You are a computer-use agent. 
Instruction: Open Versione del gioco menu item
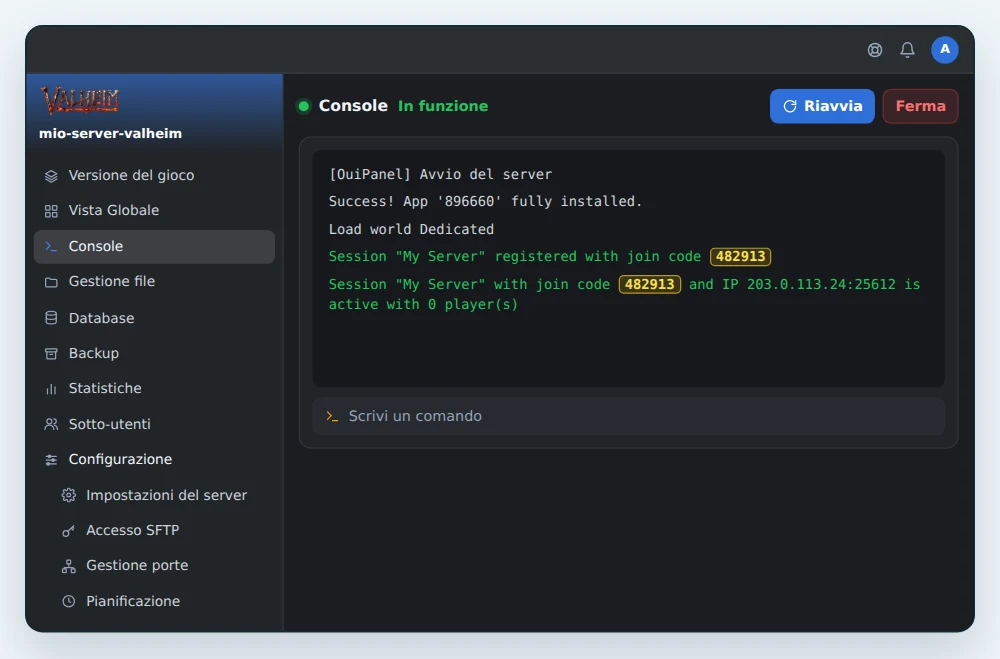click(x=154, y=175)
